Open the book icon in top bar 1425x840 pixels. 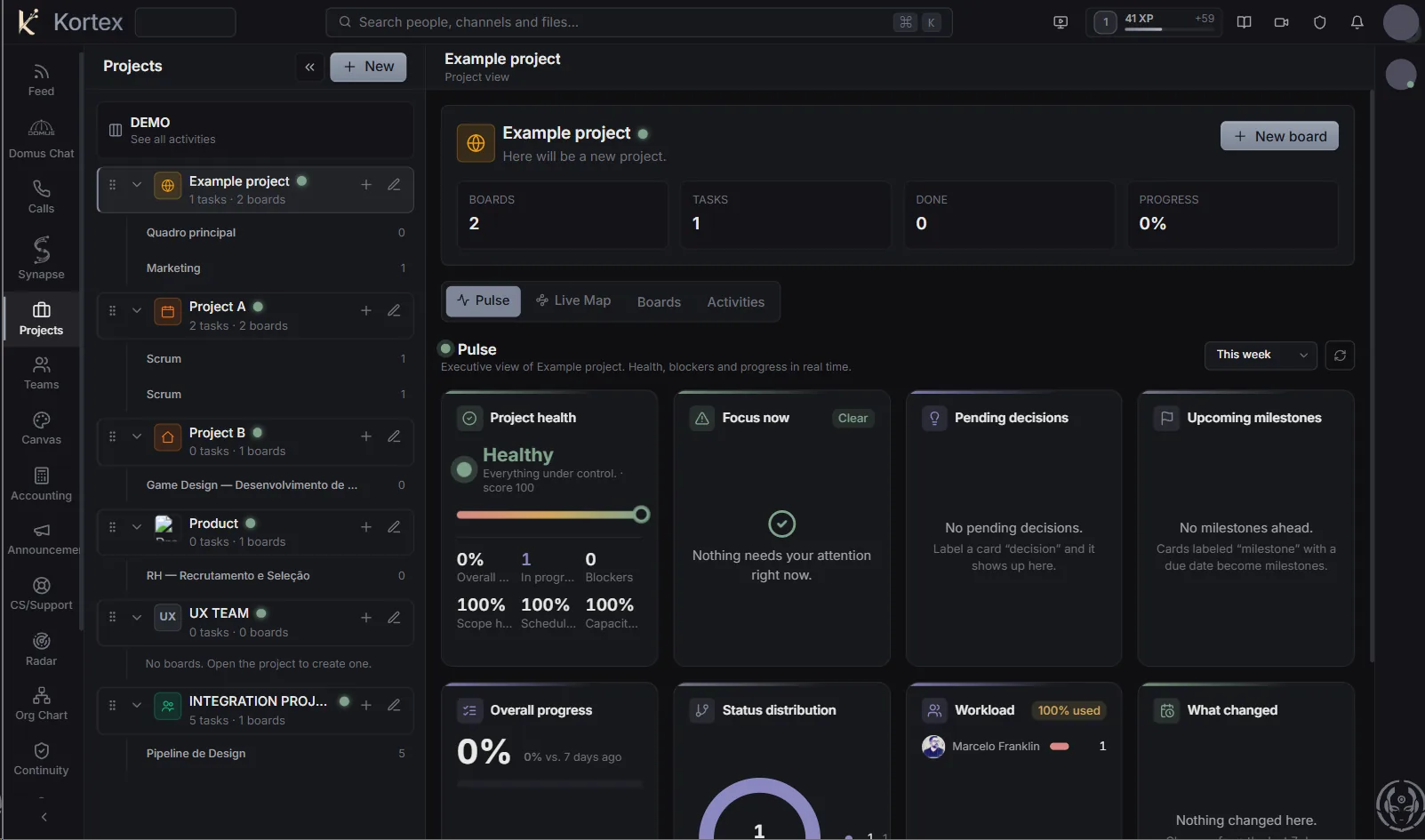(1244, 22)
